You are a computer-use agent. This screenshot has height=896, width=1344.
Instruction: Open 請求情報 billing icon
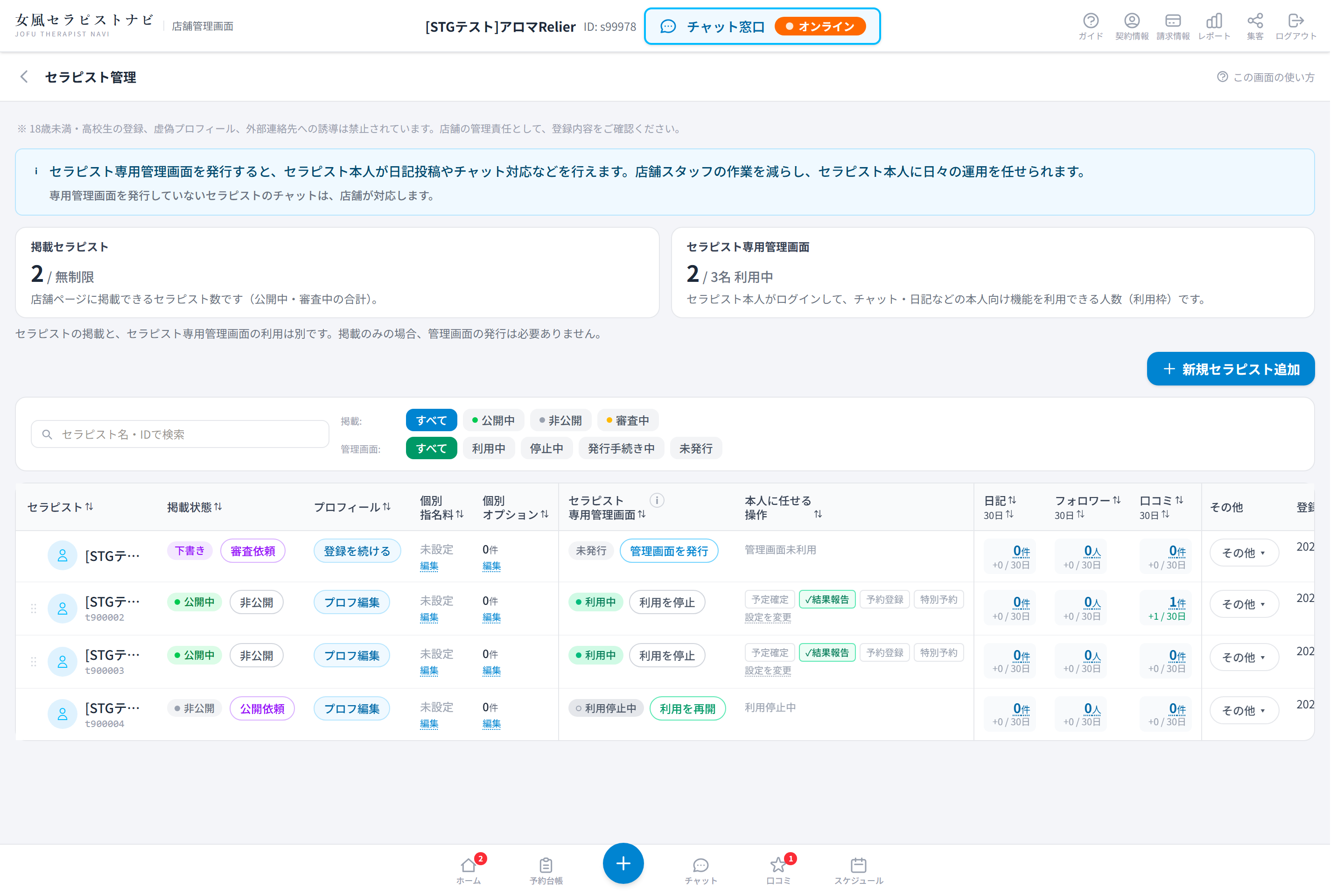pyautogui.click(x=1185, y=26)
